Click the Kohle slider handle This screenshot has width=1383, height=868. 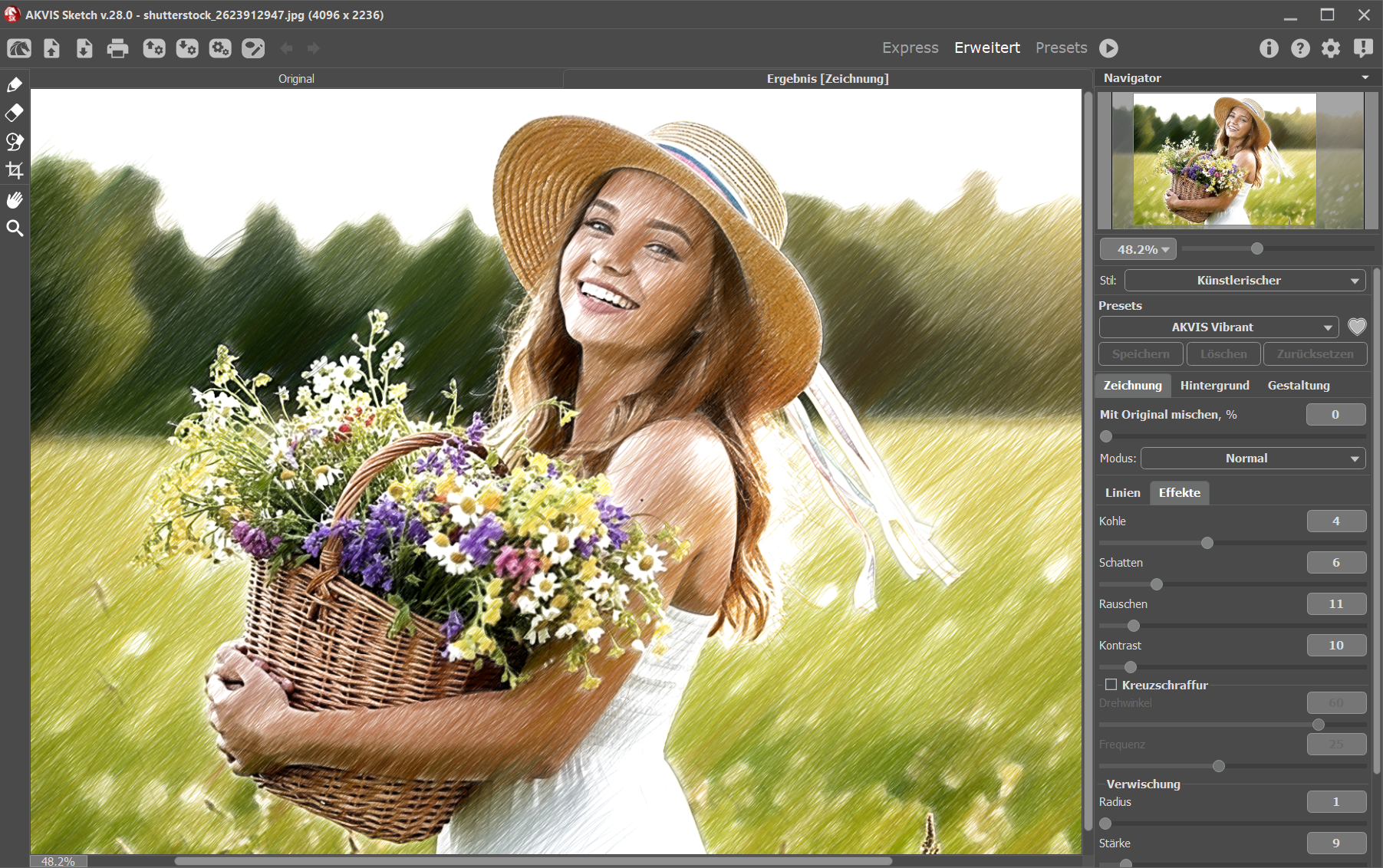pos(1207,543)
